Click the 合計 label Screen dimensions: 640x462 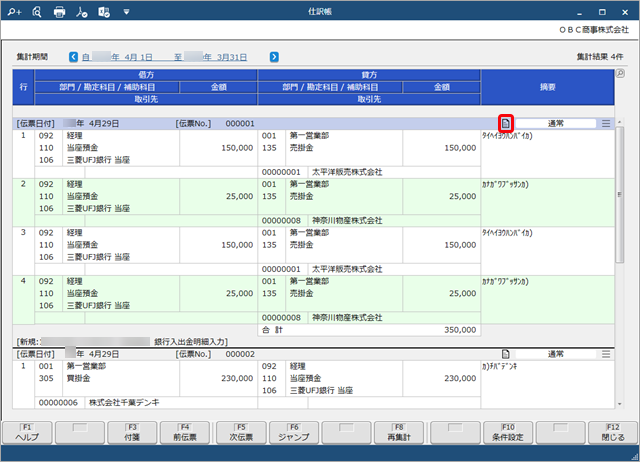click(x=272, y=330)
